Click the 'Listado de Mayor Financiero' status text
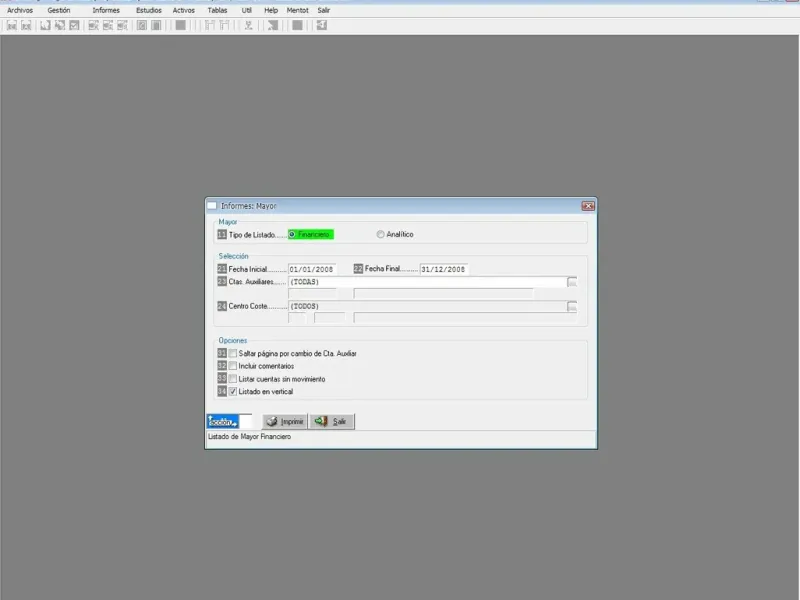Viewport: 800px width, 600px height. click(x=249, y=437)
